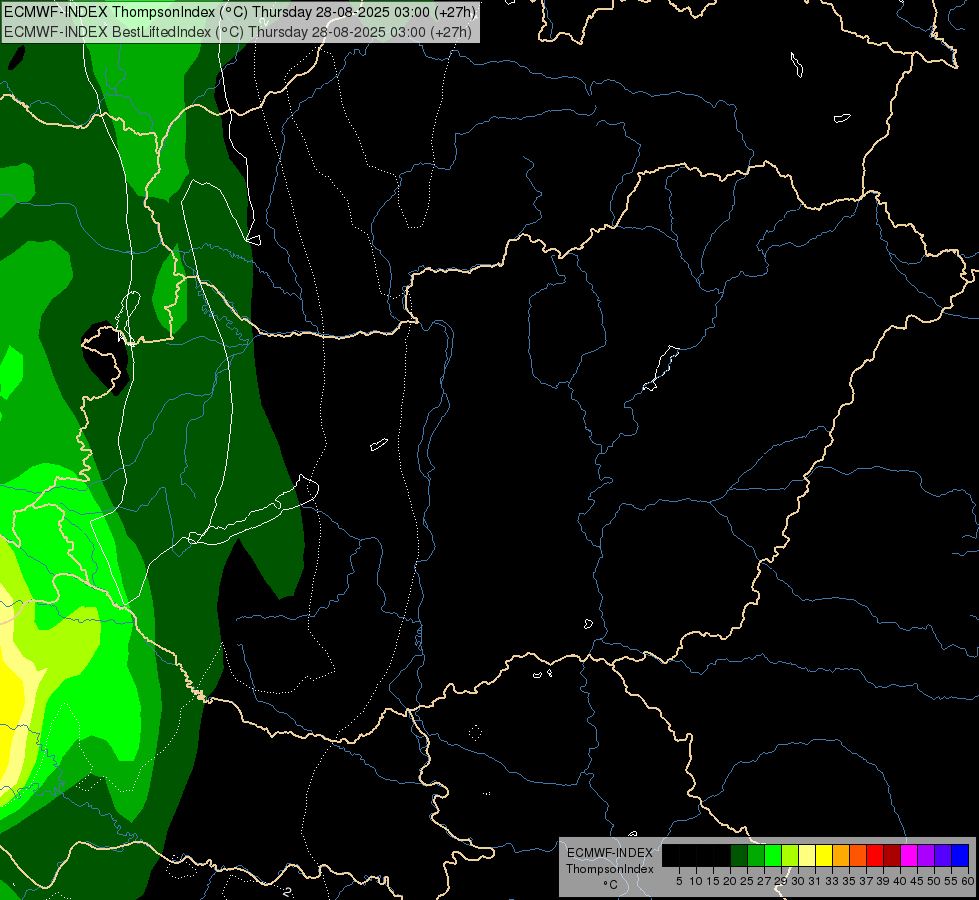Image resolution: width=979 pixels, height=900 pixels.
Task: Click the ECMWF-INDEX label in the legend
Action: pyautogui.click(x=609, y=853)
